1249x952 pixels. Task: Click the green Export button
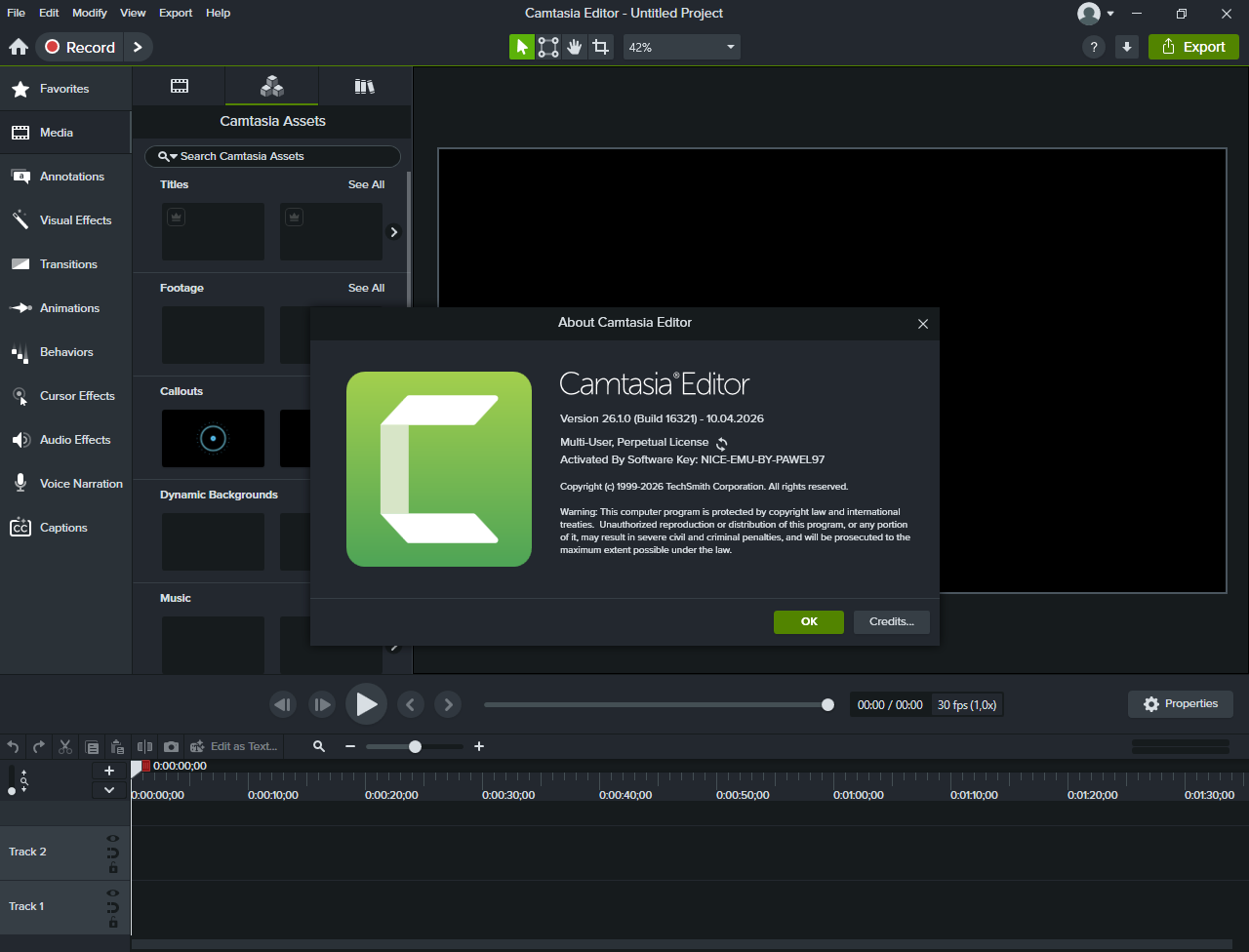coord(1193,47)
